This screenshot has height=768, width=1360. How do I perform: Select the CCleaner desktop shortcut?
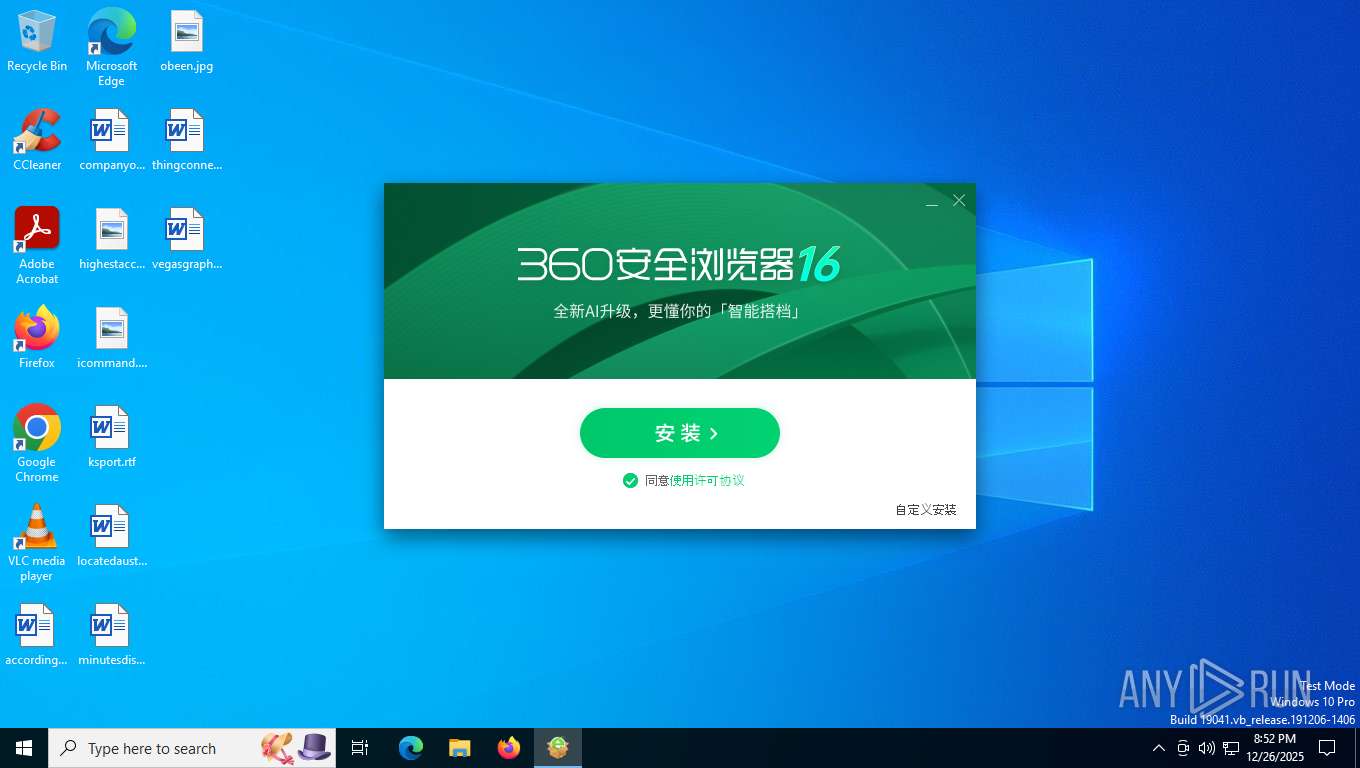pos(37,140)
